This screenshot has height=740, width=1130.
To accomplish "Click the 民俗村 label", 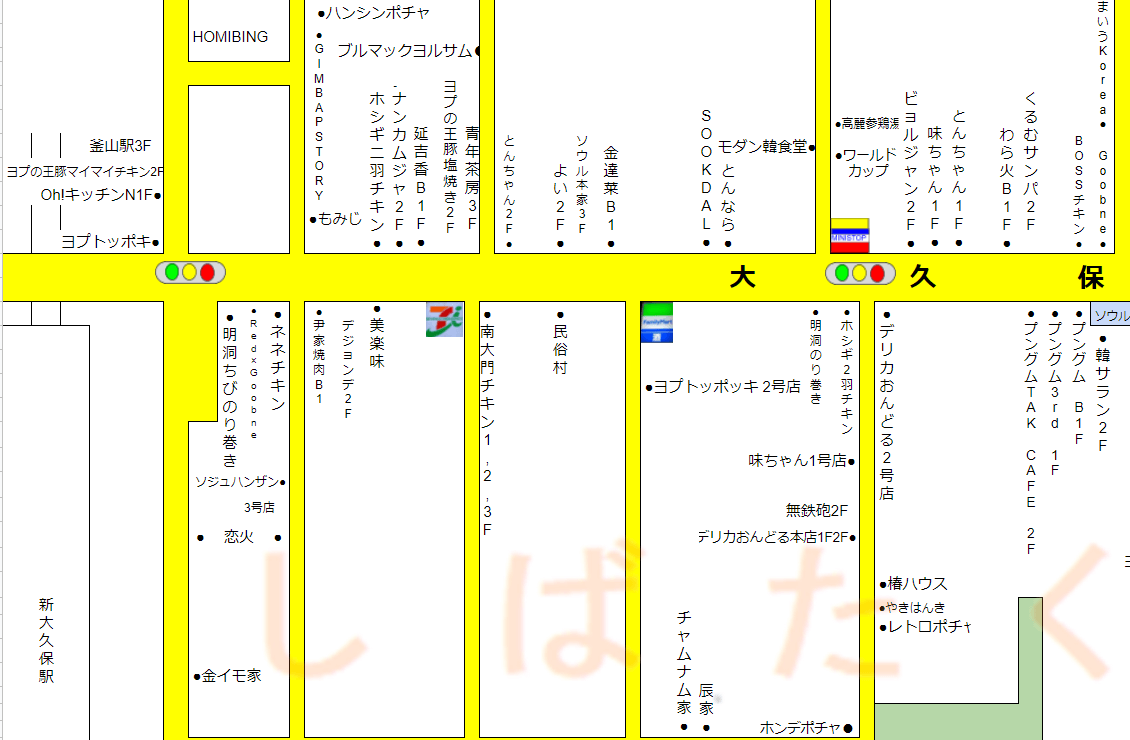I will [x=560, y=350].
